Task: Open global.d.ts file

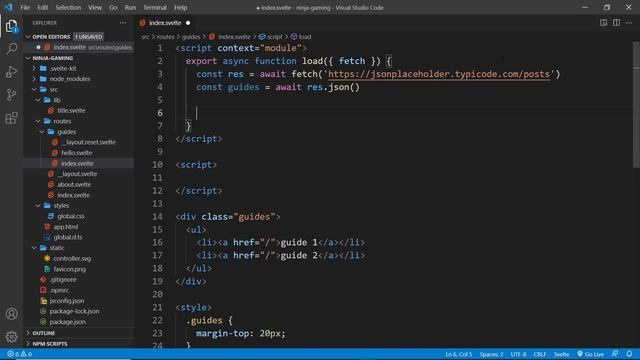Action: click(68, 237)
